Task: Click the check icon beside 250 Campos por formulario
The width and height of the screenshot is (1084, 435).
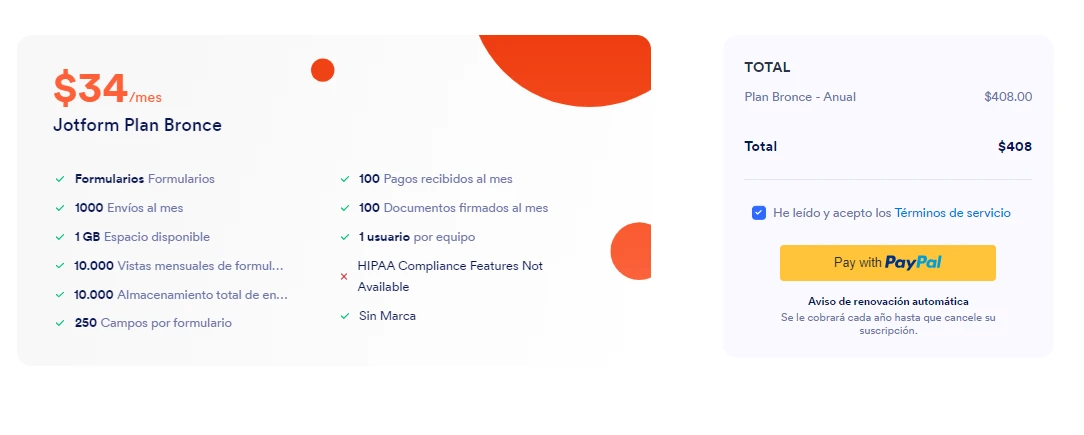Action: (60, 323)
